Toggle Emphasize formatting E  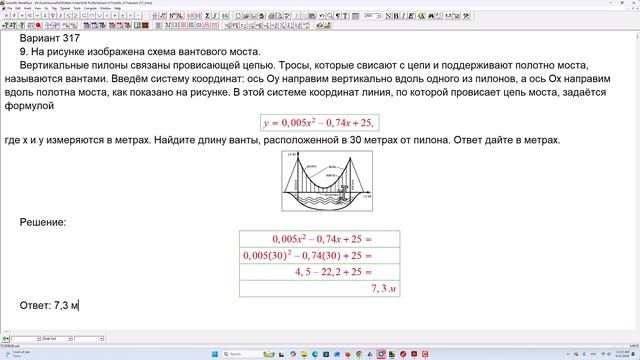coord(411,16)
